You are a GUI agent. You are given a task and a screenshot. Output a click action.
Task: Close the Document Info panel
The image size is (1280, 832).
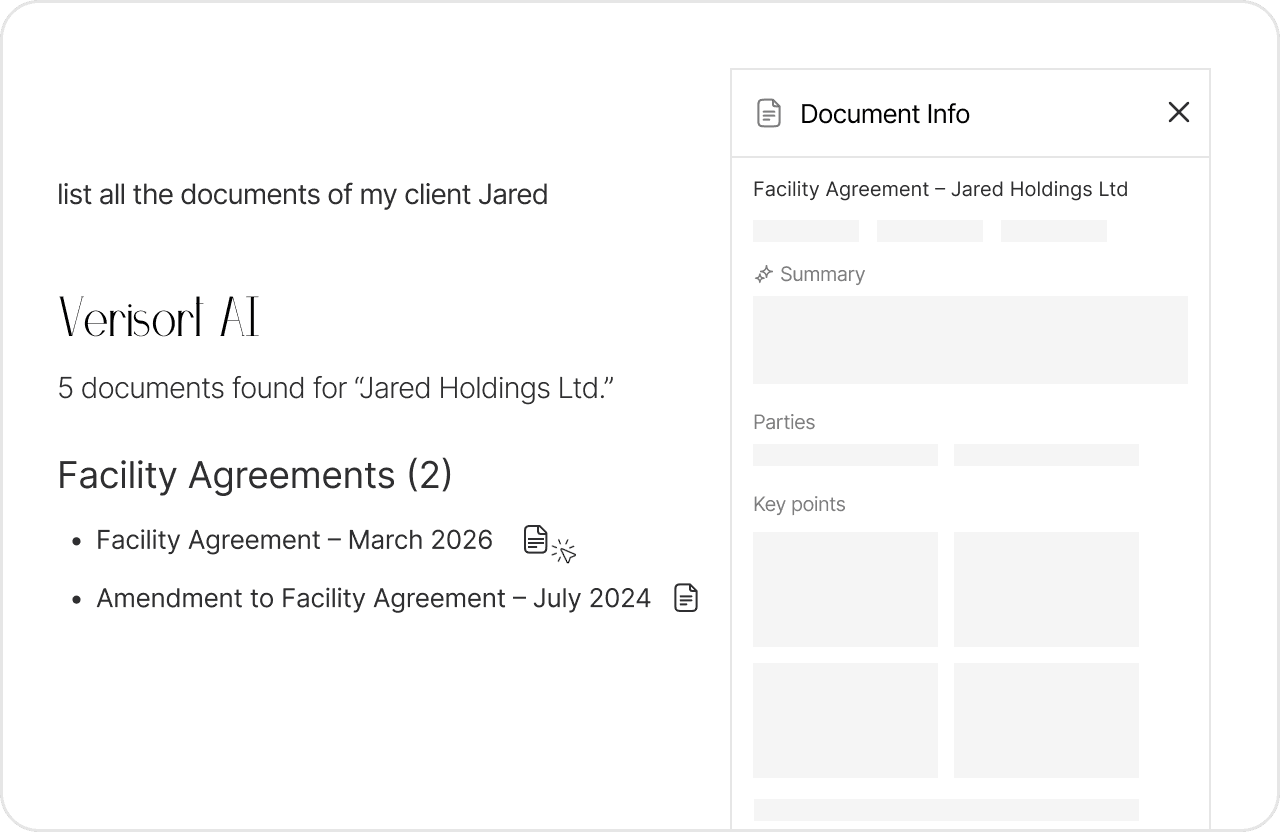pyautogui.click(x=1179, y=113)
